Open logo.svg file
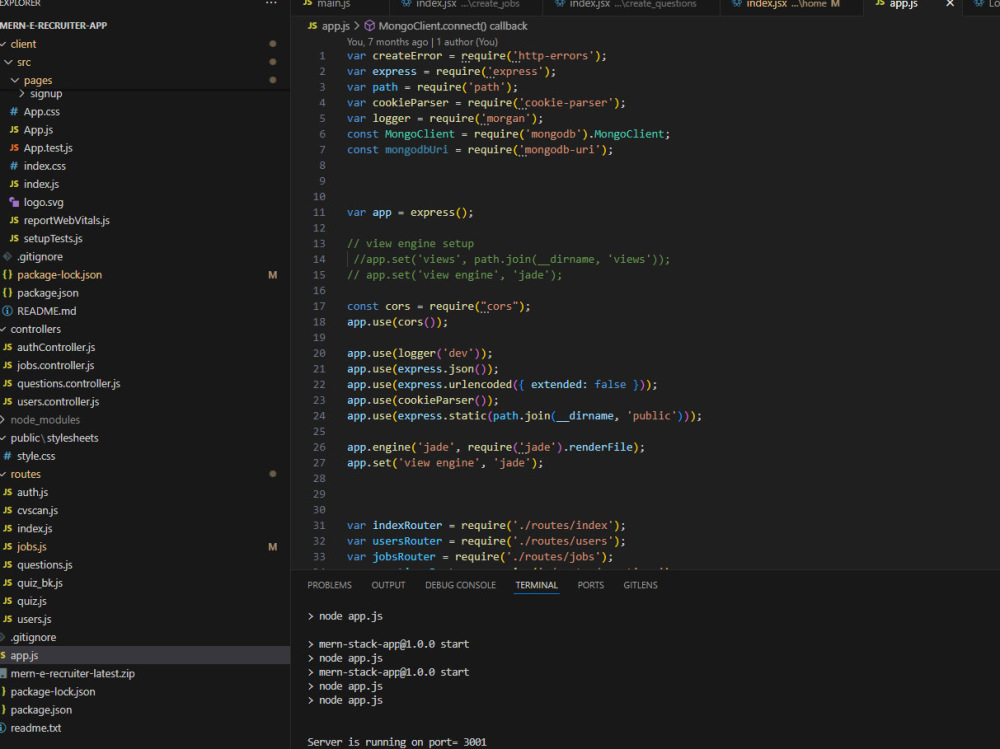The width and height of the screenshot is (1000, 749). pyautogui.click(x=43, y=202)
